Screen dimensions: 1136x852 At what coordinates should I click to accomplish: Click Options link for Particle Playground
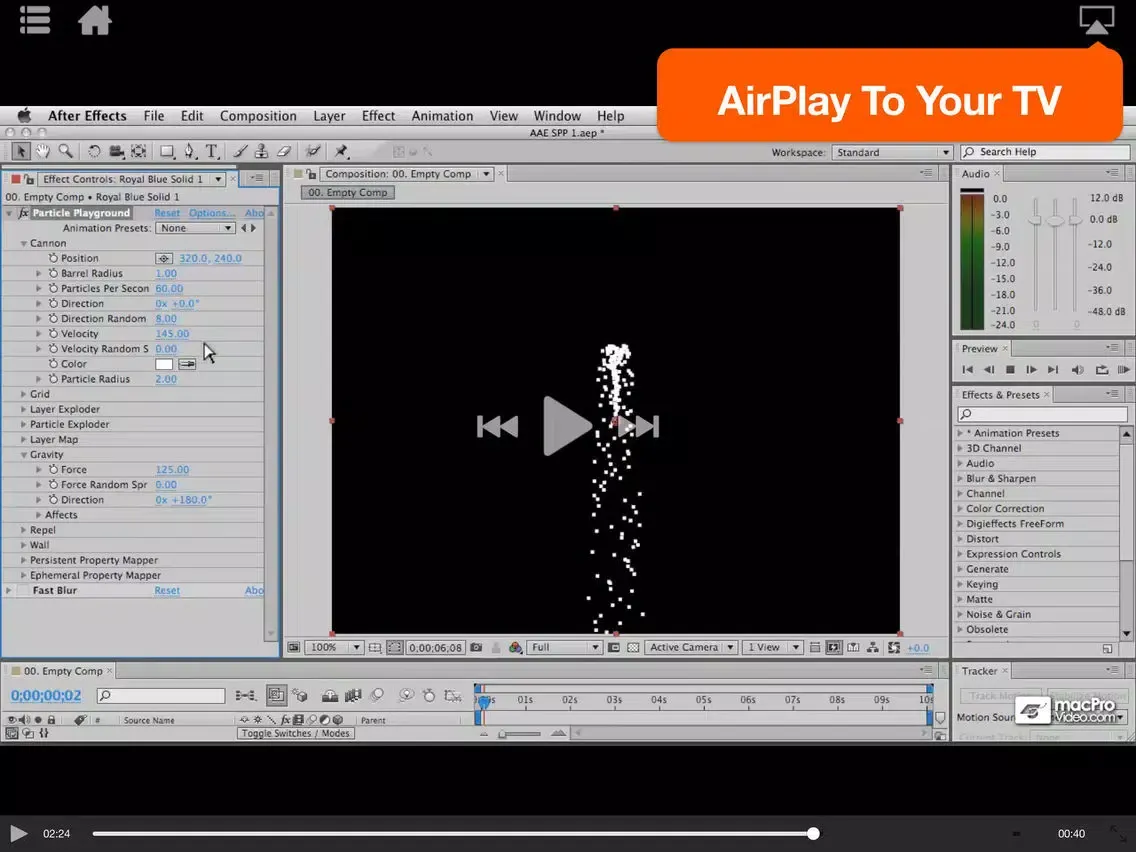point(212,213)
